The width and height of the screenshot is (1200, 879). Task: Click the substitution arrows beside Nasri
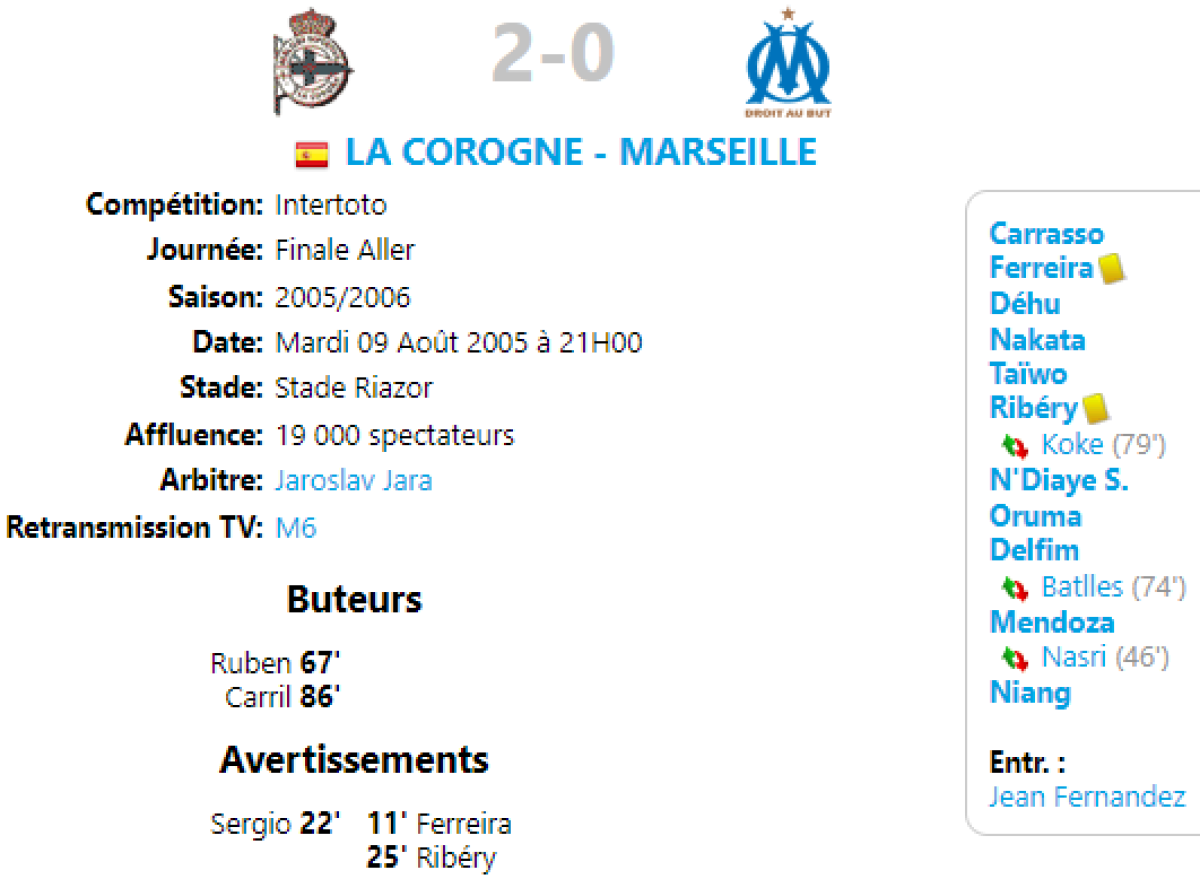pos(1015,658)
